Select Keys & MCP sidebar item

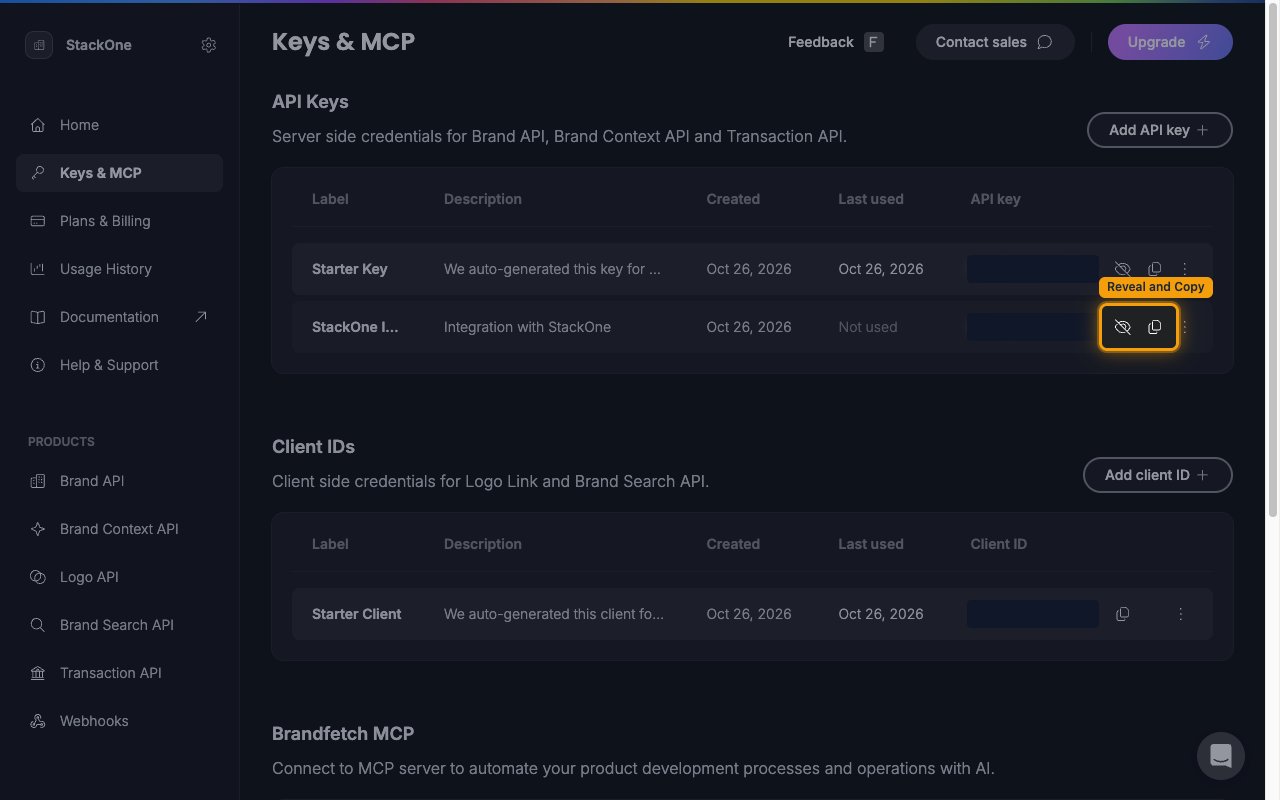[x=119, y=173]
